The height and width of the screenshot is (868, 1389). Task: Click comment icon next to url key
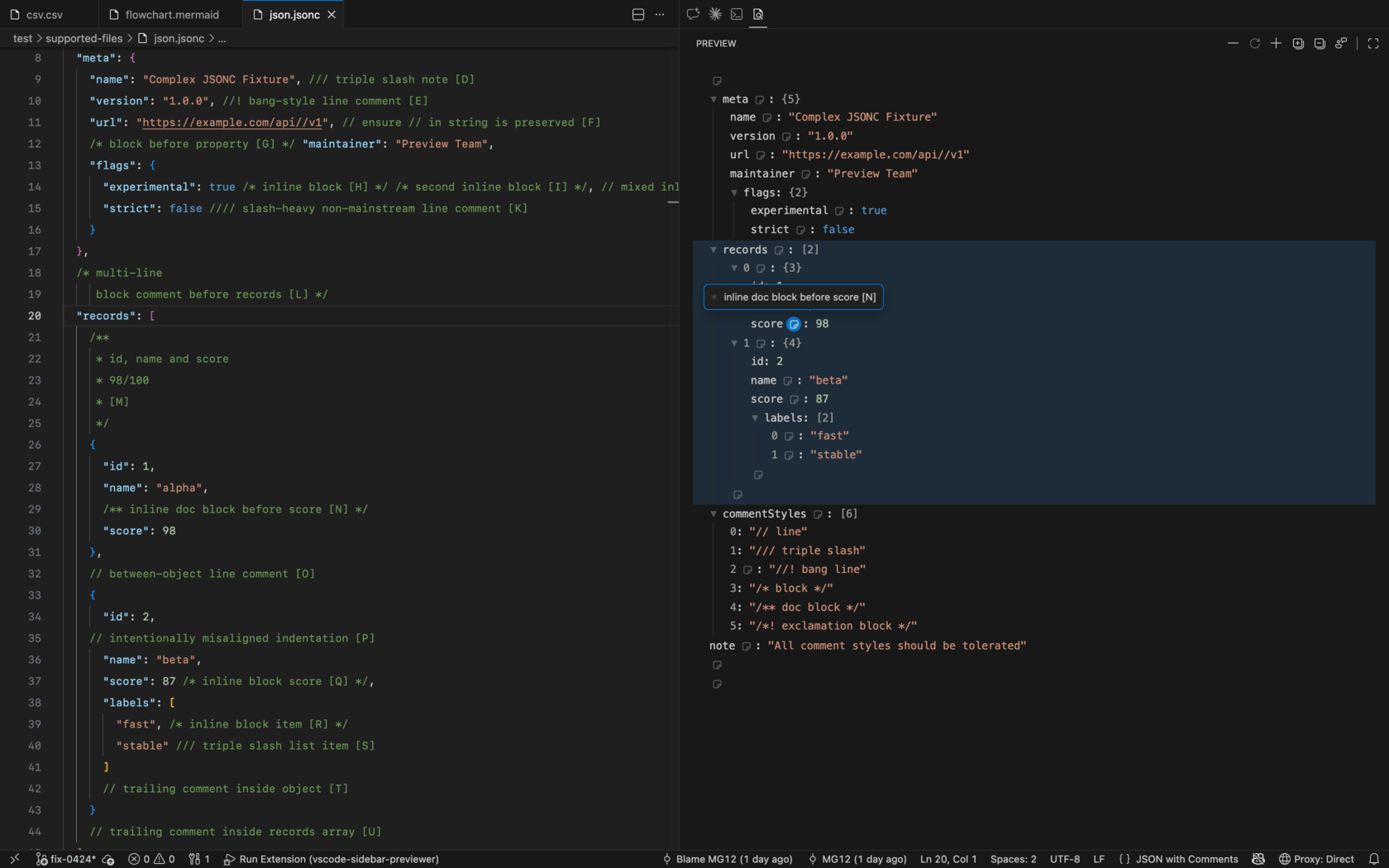click(x=760, y=155)
